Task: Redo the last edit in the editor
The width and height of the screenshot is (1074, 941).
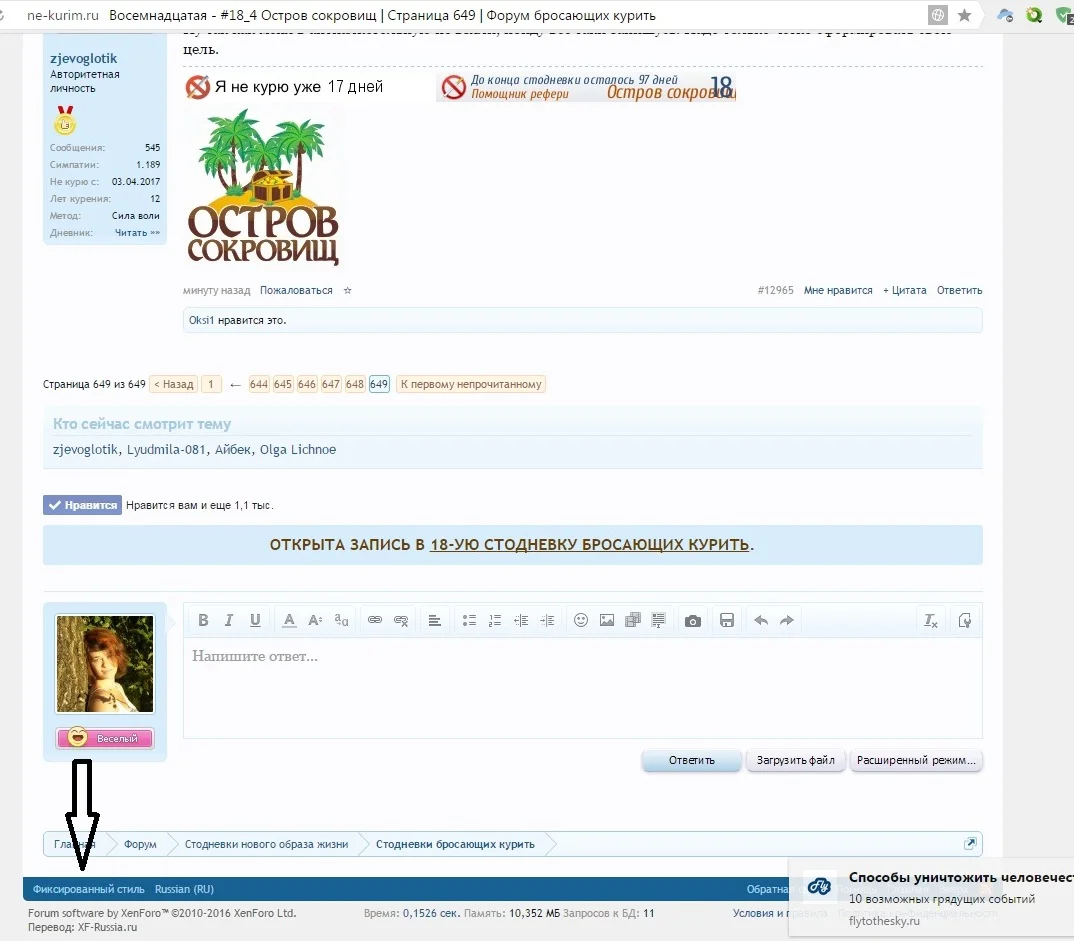Action: click(x=786, y=620)
